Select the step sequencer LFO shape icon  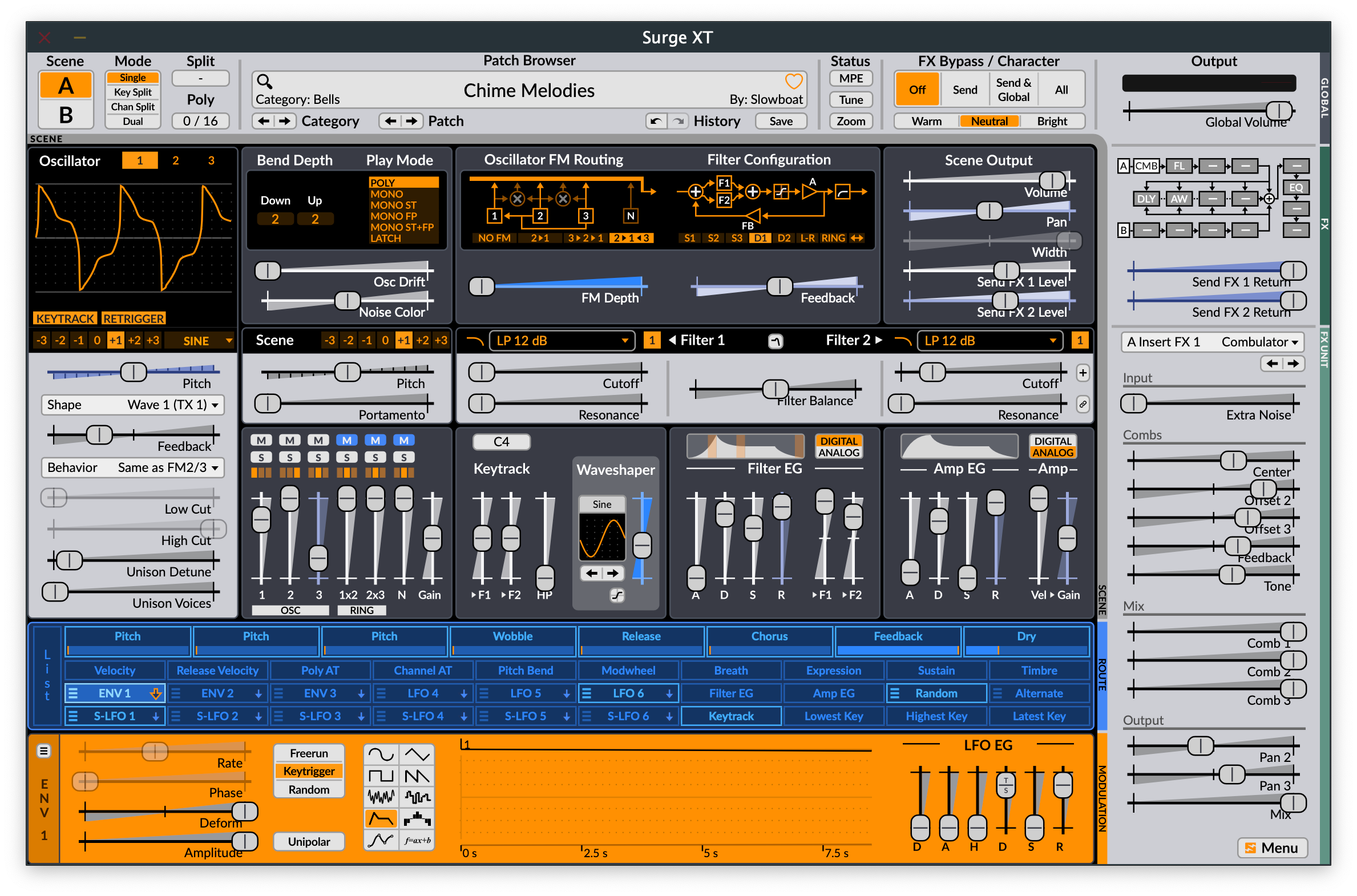point(417,818)
